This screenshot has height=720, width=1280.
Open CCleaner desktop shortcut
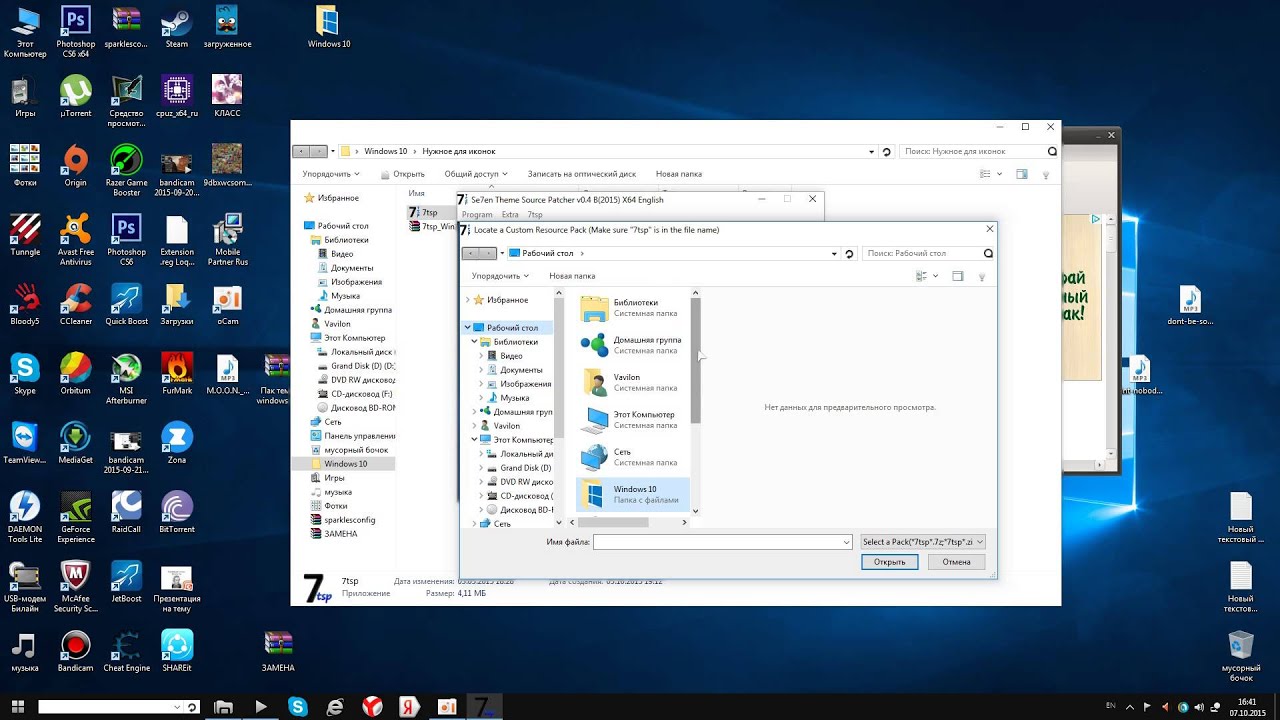(76, 304)
